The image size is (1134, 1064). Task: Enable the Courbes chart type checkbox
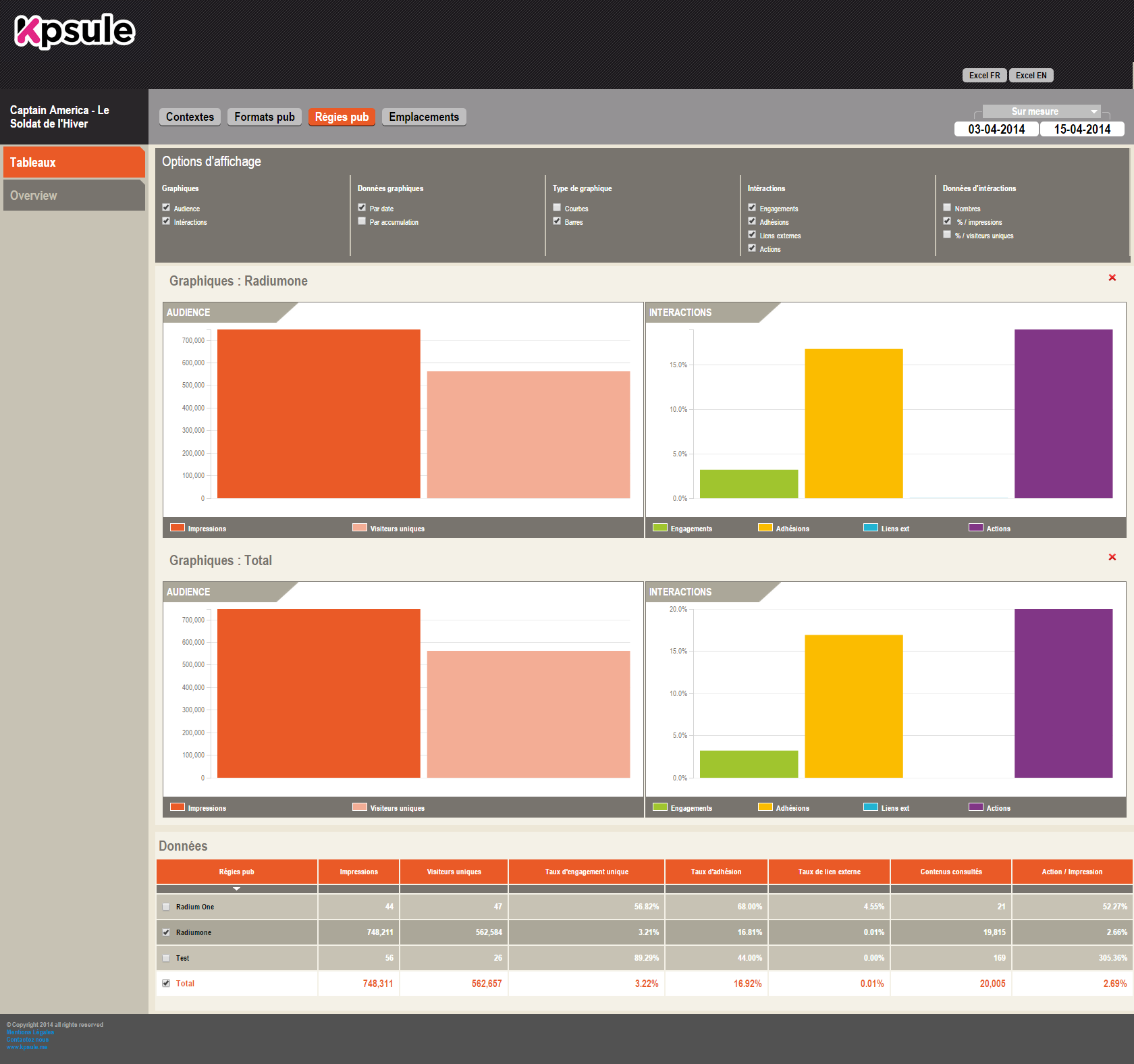click(557, 208)
